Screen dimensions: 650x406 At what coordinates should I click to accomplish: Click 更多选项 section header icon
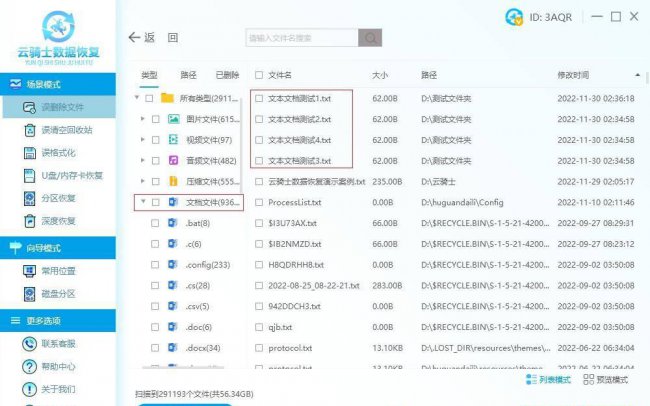[15, 321]
